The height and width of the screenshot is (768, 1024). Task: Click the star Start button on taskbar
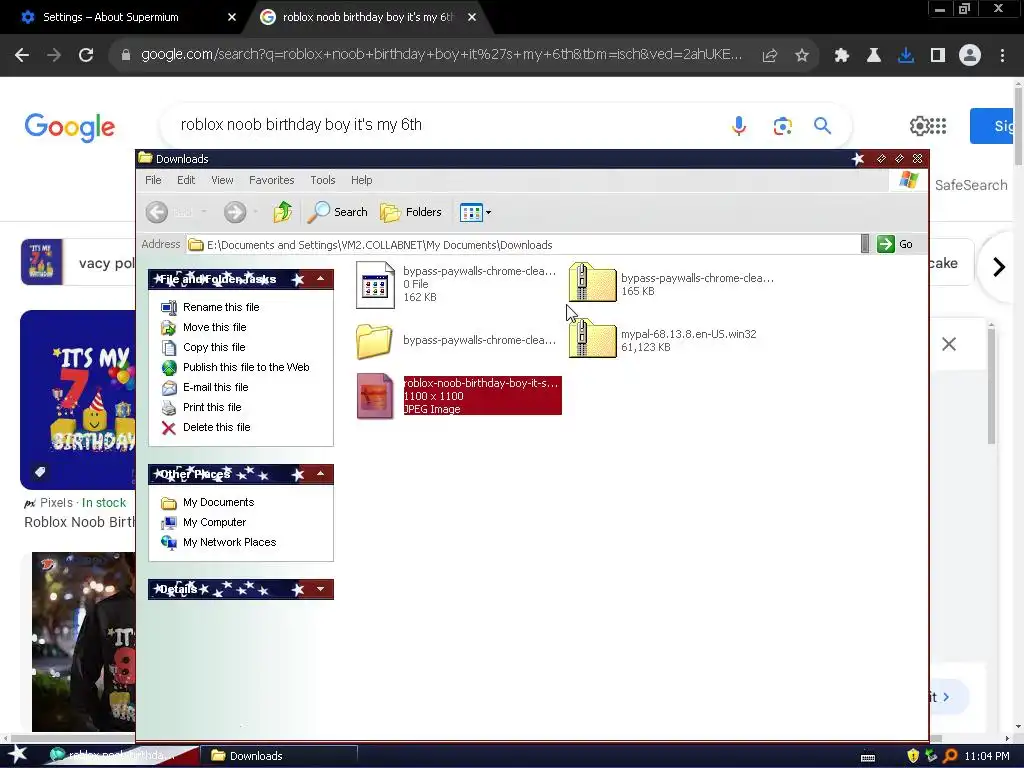18,755
